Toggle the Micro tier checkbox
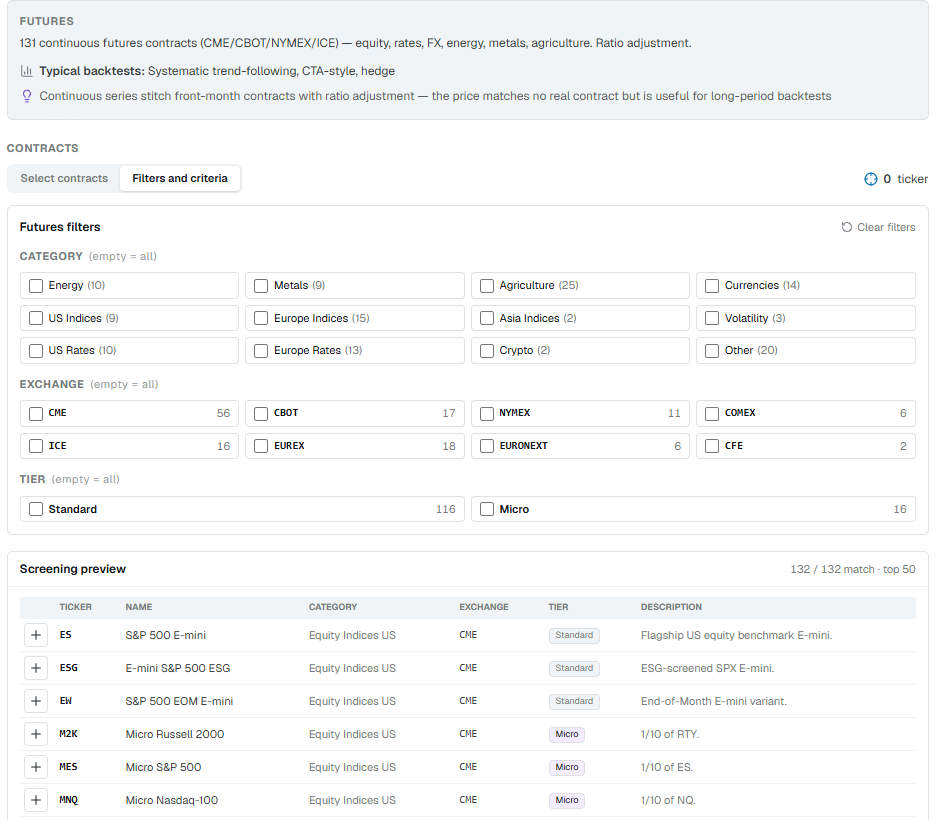The width and height of the screenshot is (948, 820). point(487,509)
